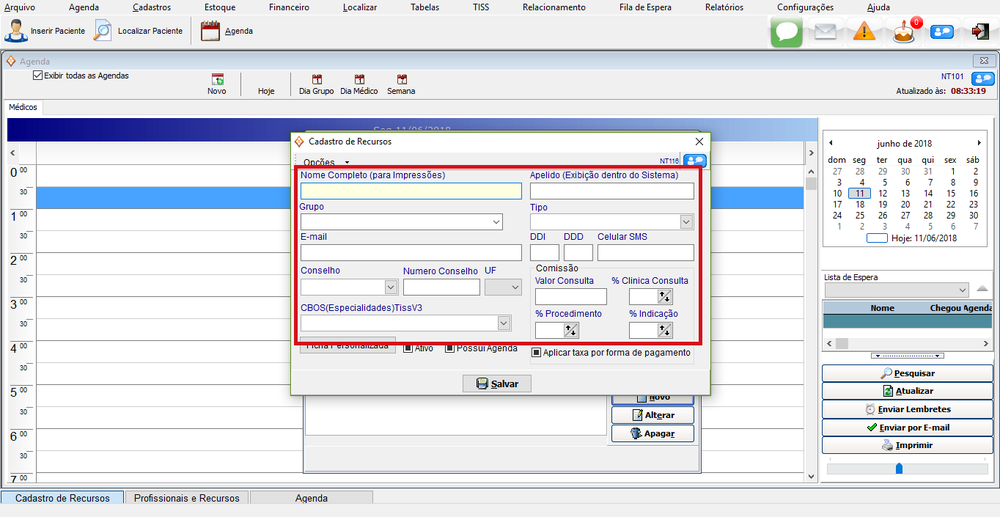This screenshot has width=1000, height=517.
Task: Toggle Exibir todas as Agendas checkbox
Action: click(x=38, y=75)
